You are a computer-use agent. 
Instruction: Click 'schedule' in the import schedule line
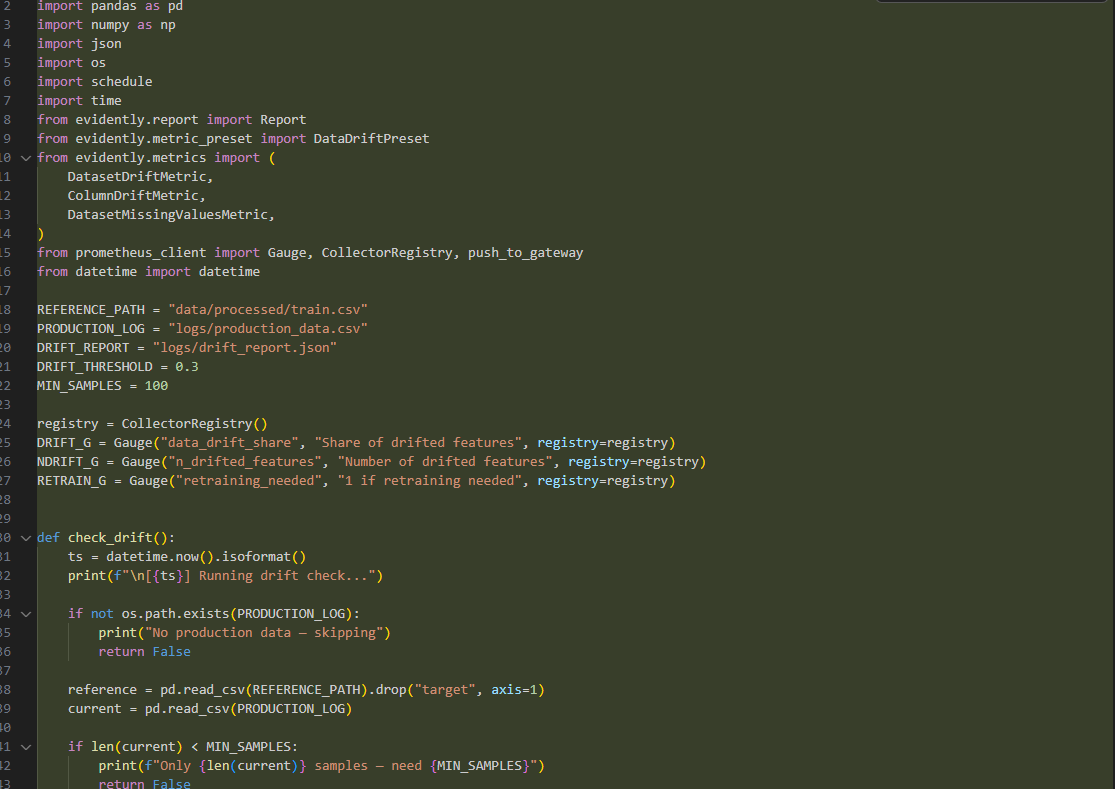[x=122, y=82]
